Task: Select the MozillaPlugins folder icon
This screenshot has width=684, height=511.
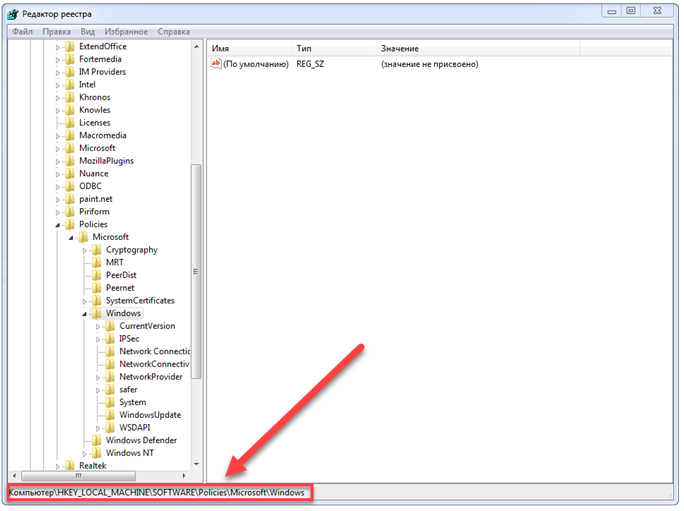Action: coord(69,161)
